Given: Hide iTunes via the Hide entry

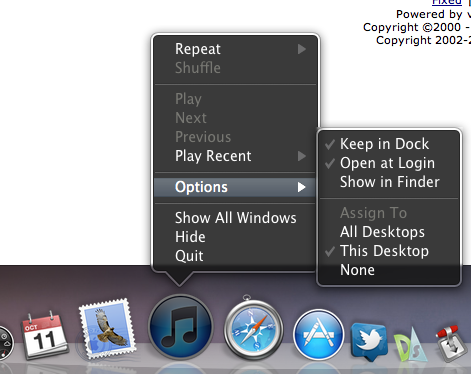Looking at the screenshot, I should 235,237.
